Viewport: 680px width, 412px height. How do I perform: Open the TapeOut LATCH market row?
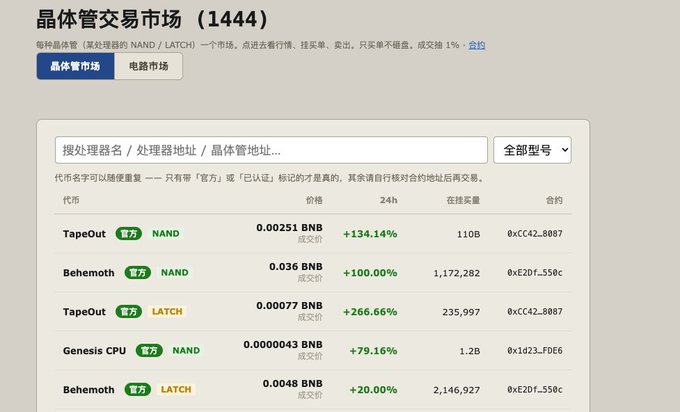313,312
